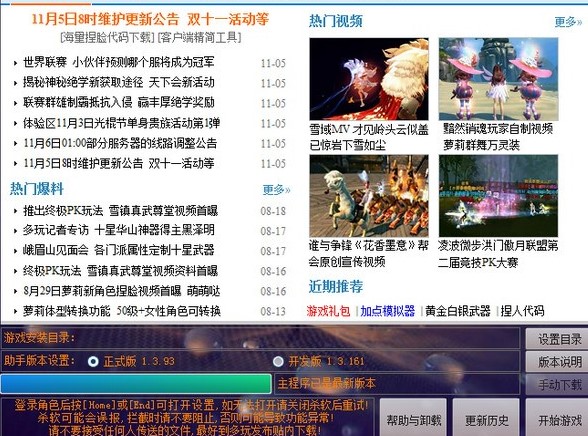Open list item 11月5日8时维护更新公告 双十一活动等
Image resolution: width=588 pixels, height=436 pixels.
click(118, 163)
